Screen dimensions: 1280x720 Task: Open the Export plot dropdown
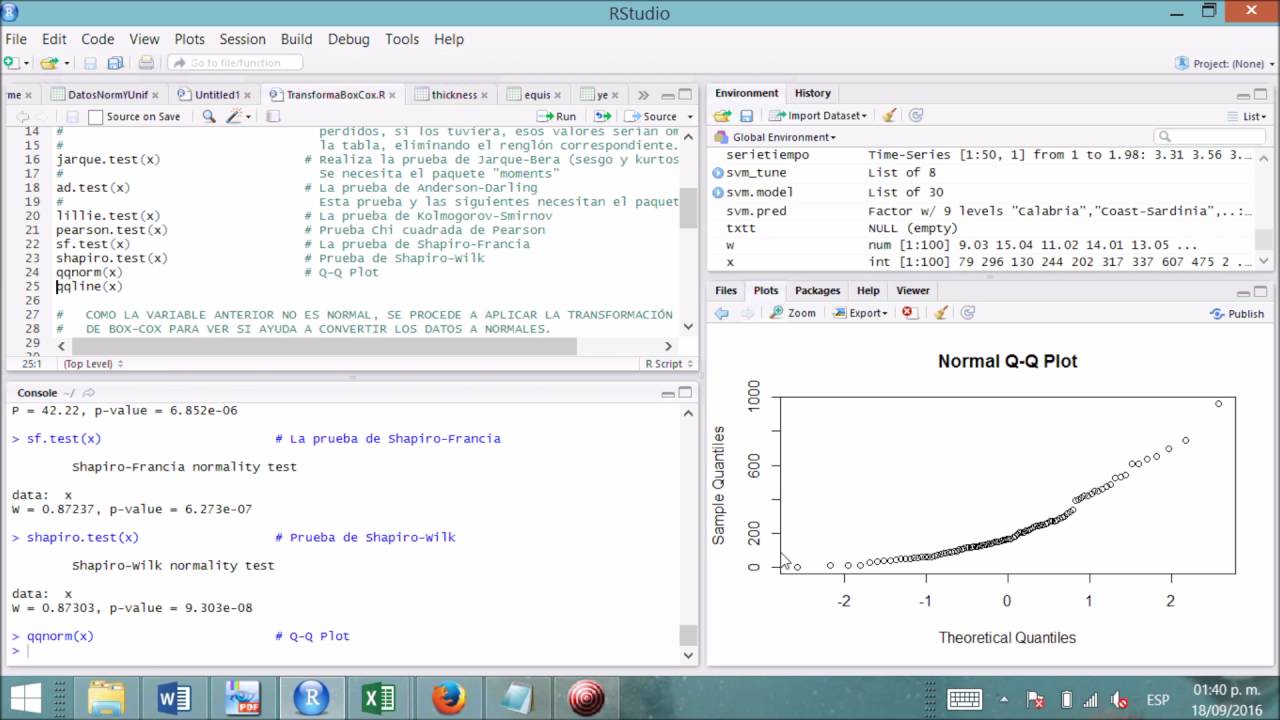point(859,313)
